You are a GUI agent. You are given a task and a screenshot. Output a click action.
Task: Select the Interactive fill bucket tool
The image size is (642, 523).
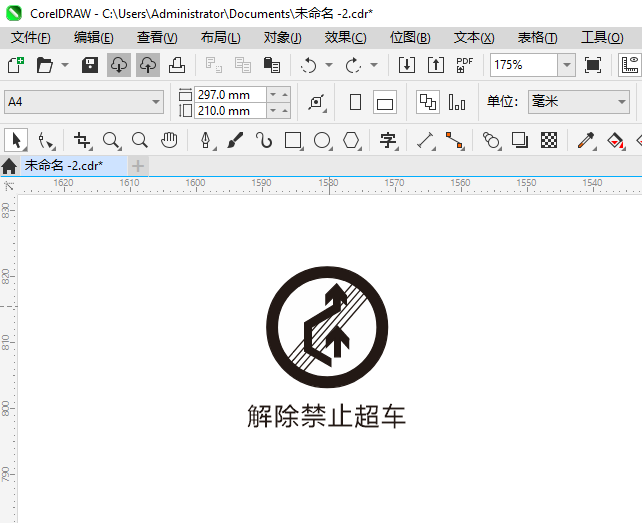[615, 140]
